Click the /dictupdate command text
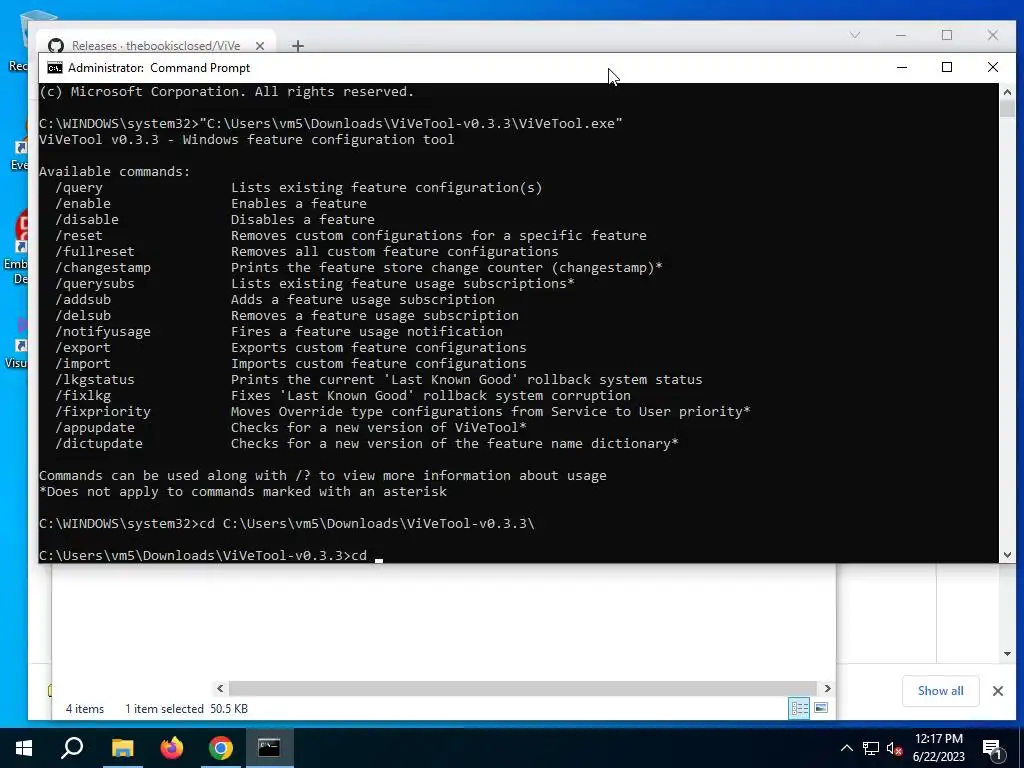 click(99, 444)
